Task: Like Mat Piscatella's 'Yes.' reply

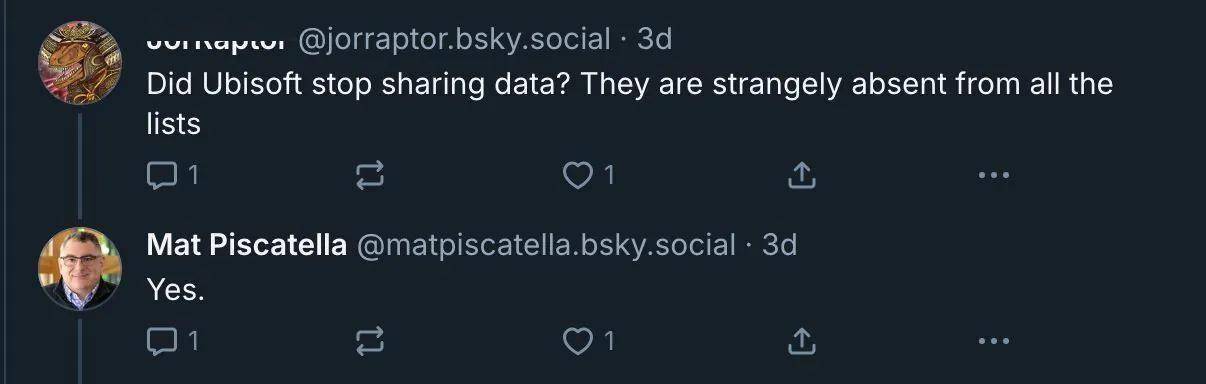Action: pos(588,342)
